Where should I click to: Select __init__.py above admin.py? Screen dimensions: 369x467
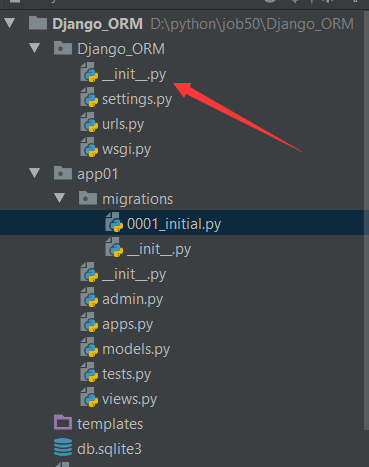pos(134,274)
